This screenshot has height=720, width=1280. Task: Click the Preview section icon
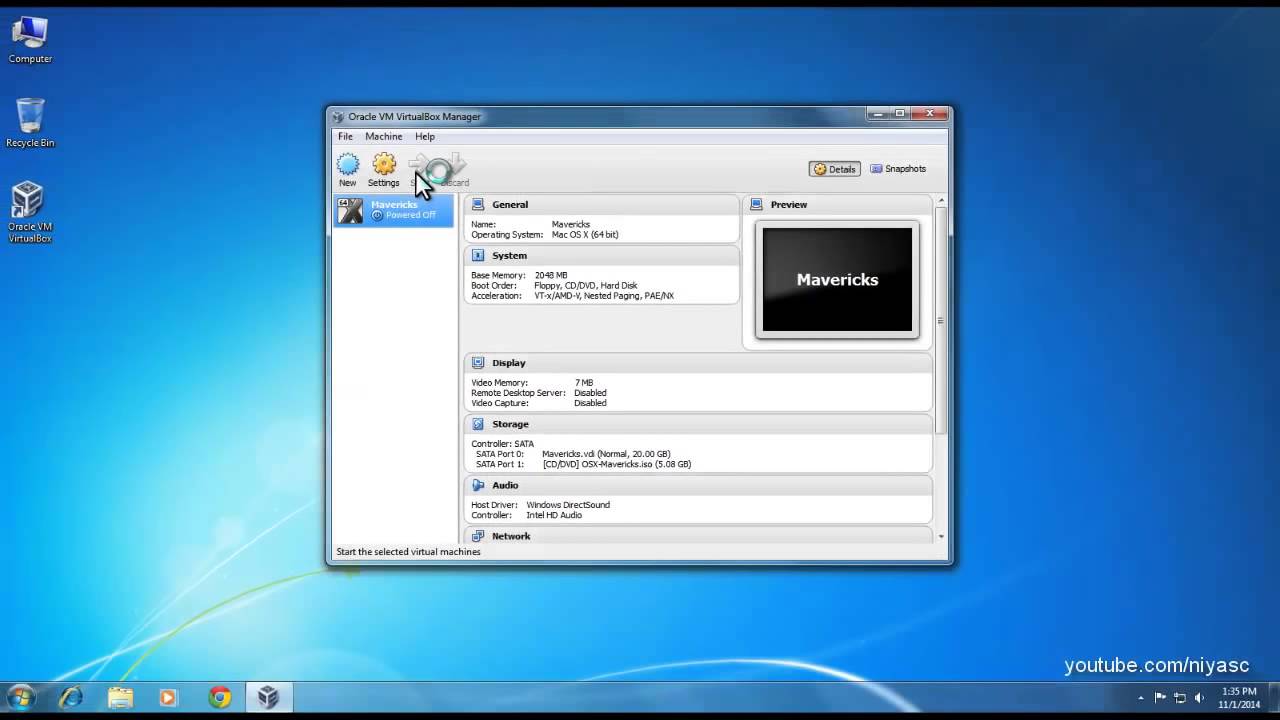(x=756, y=204)
